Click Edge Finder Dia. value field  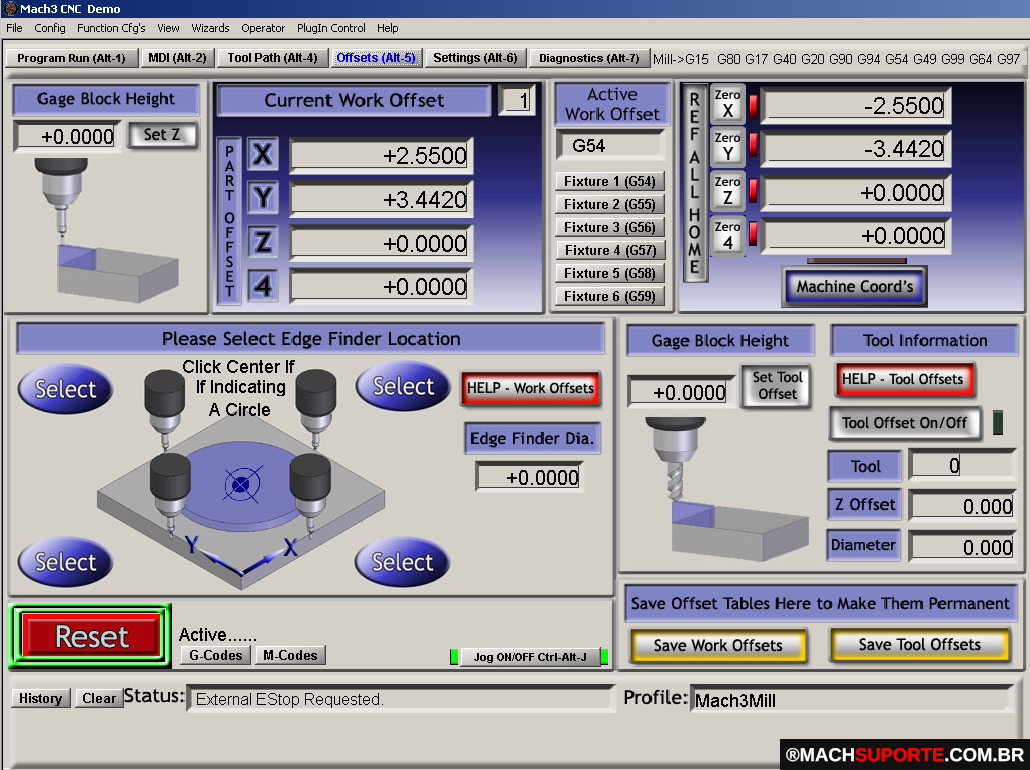(530, 477)
